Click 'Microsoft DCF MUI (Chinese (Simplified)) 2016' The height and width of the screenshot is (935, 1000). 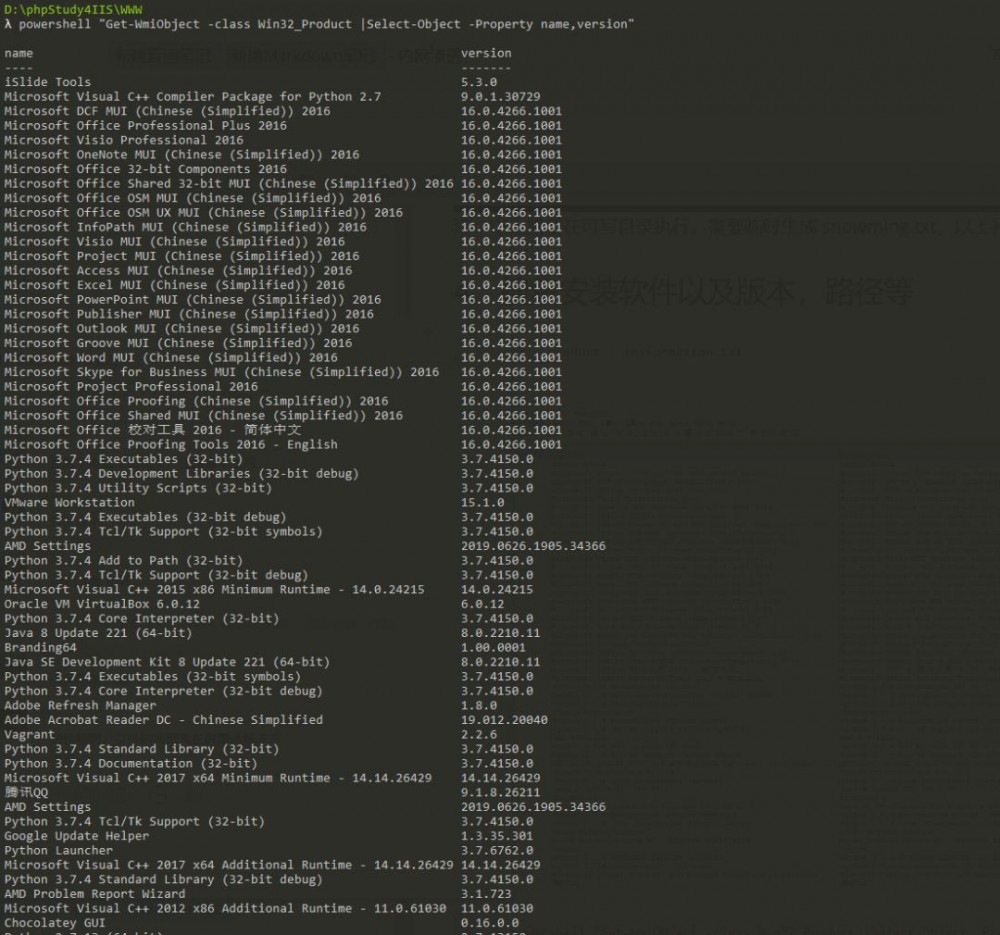pos(167,111)
